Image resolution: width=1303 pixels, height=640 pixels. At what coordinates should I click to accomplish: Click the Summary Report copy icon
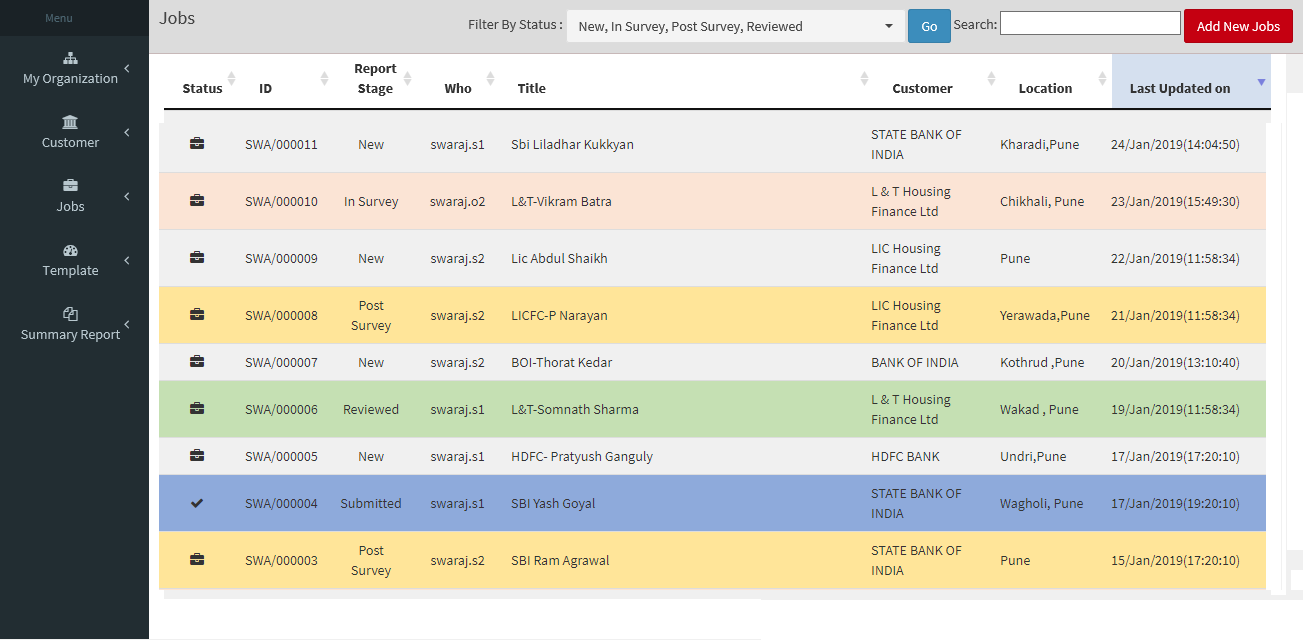(x=70, y=314)
